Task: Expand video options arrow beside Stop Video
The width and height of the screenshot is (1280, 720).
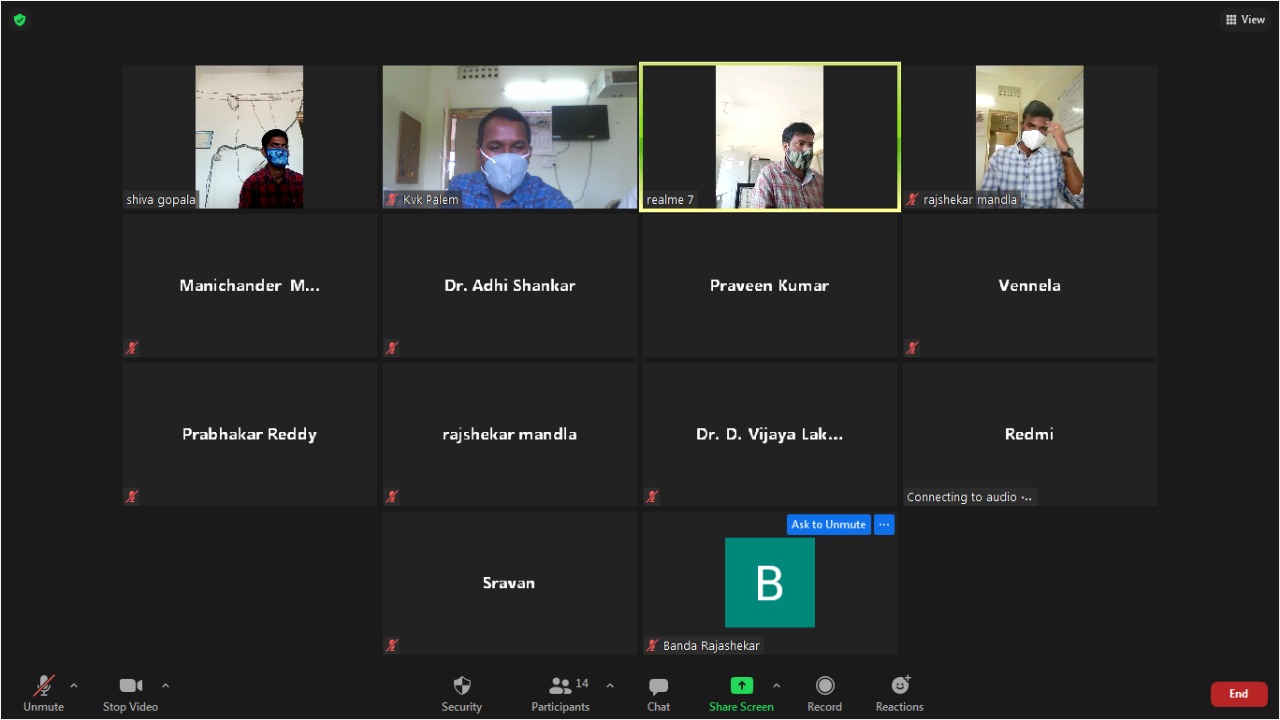Action: point(166,685)
